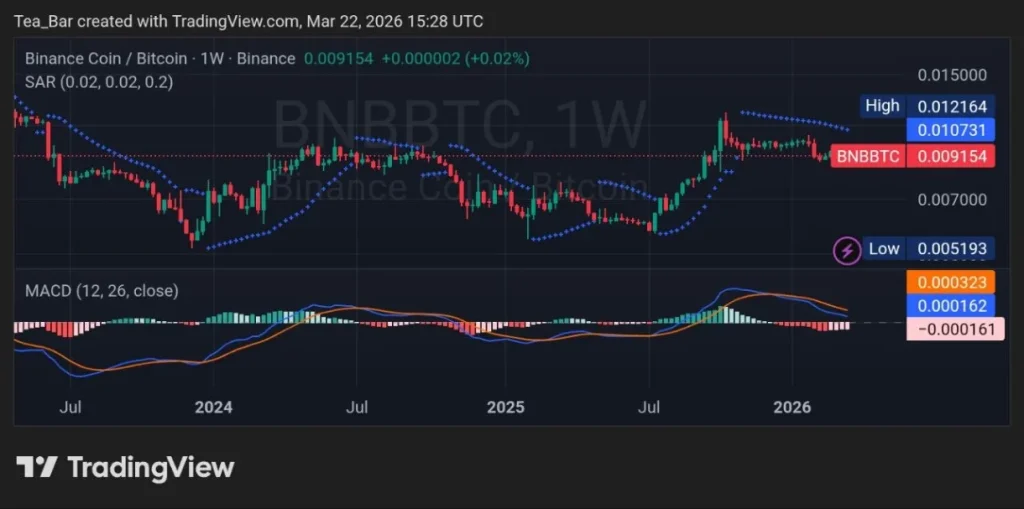Screen dimensions: 1024x509
Task: Click the header price 0.009154 in green
Action: (x=339, y=59)
